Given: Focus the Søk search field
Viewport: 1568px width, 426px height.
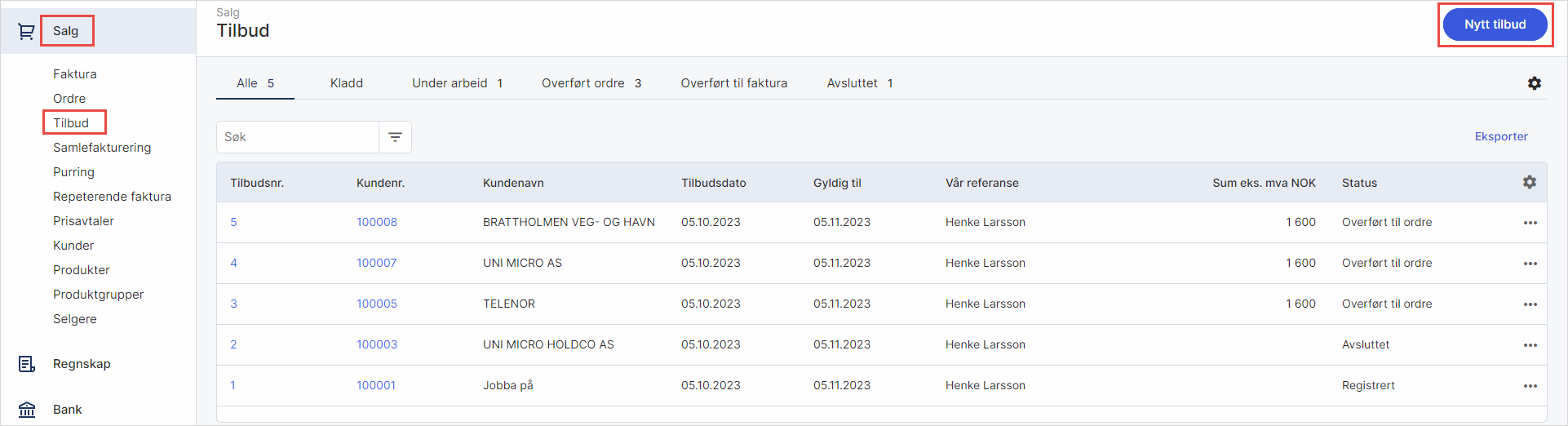Looking at the screenshot, I should point(298,137).
